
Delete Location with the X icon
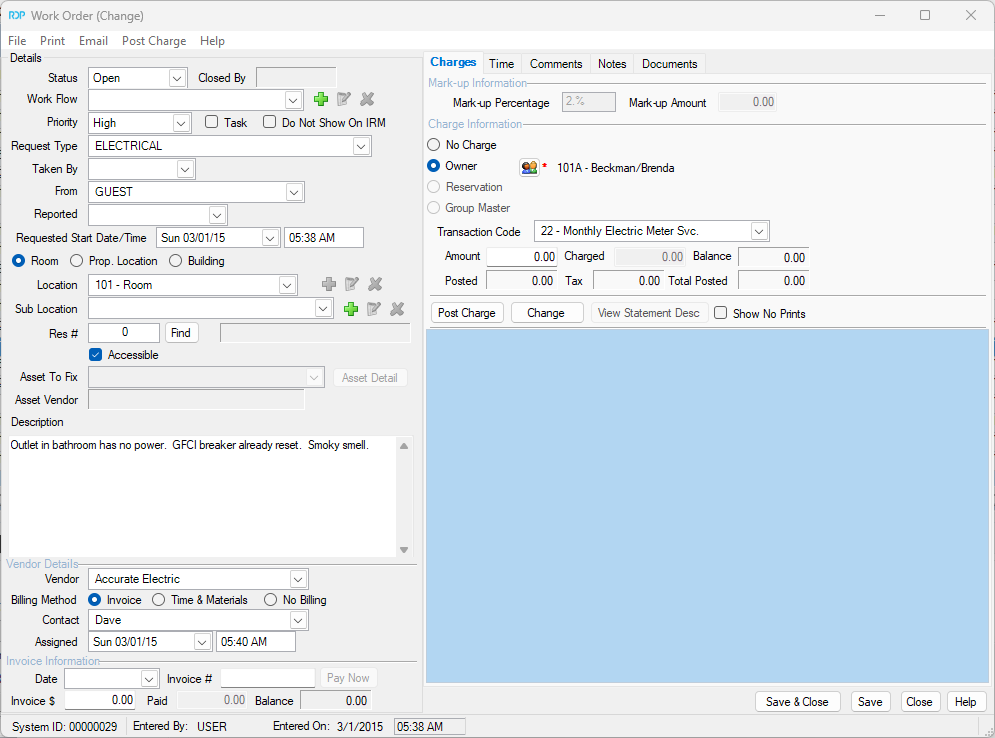point(375,284)
